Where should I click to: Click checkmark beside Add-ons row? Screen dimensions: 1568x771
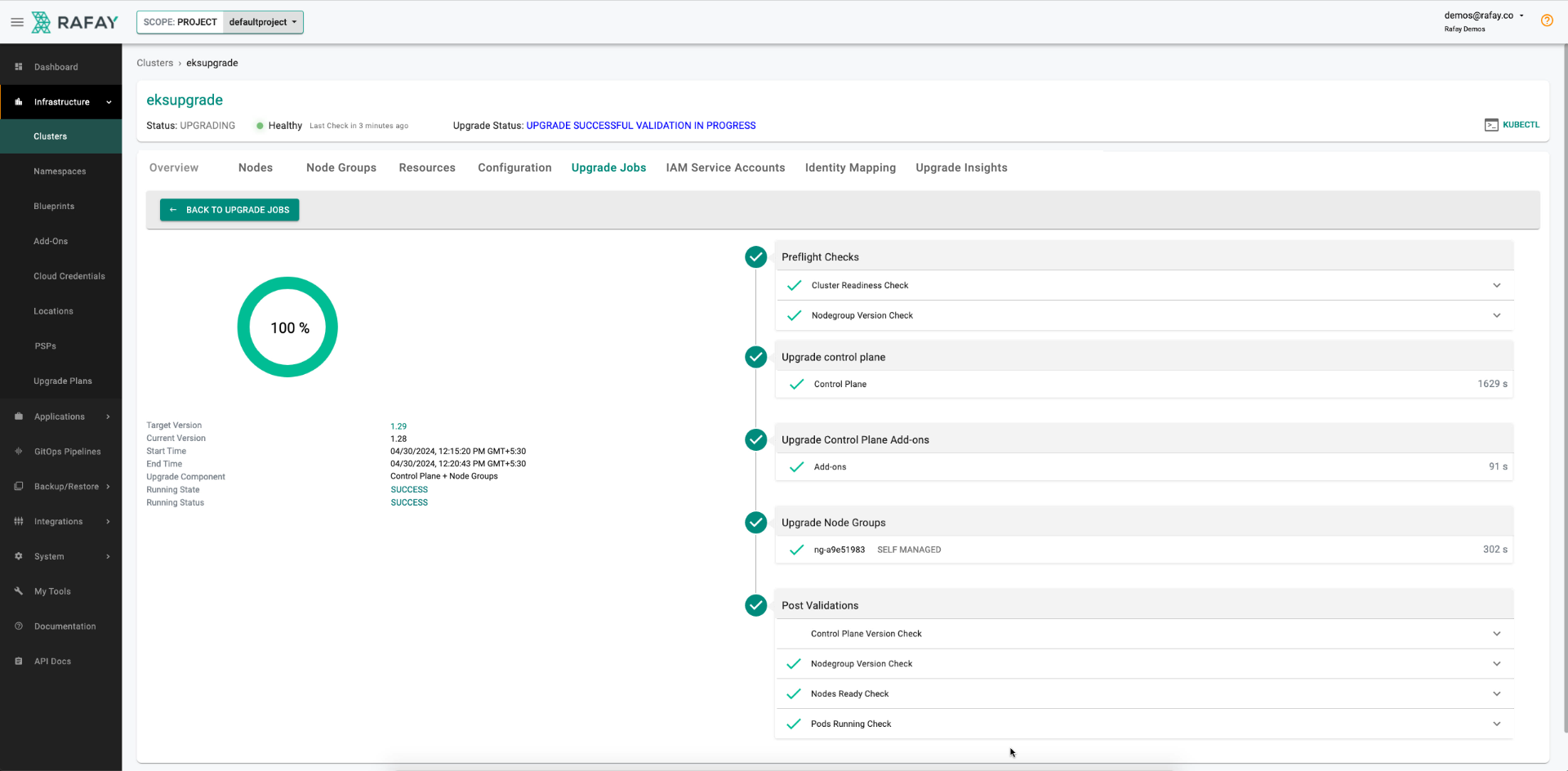coord(796,467)
